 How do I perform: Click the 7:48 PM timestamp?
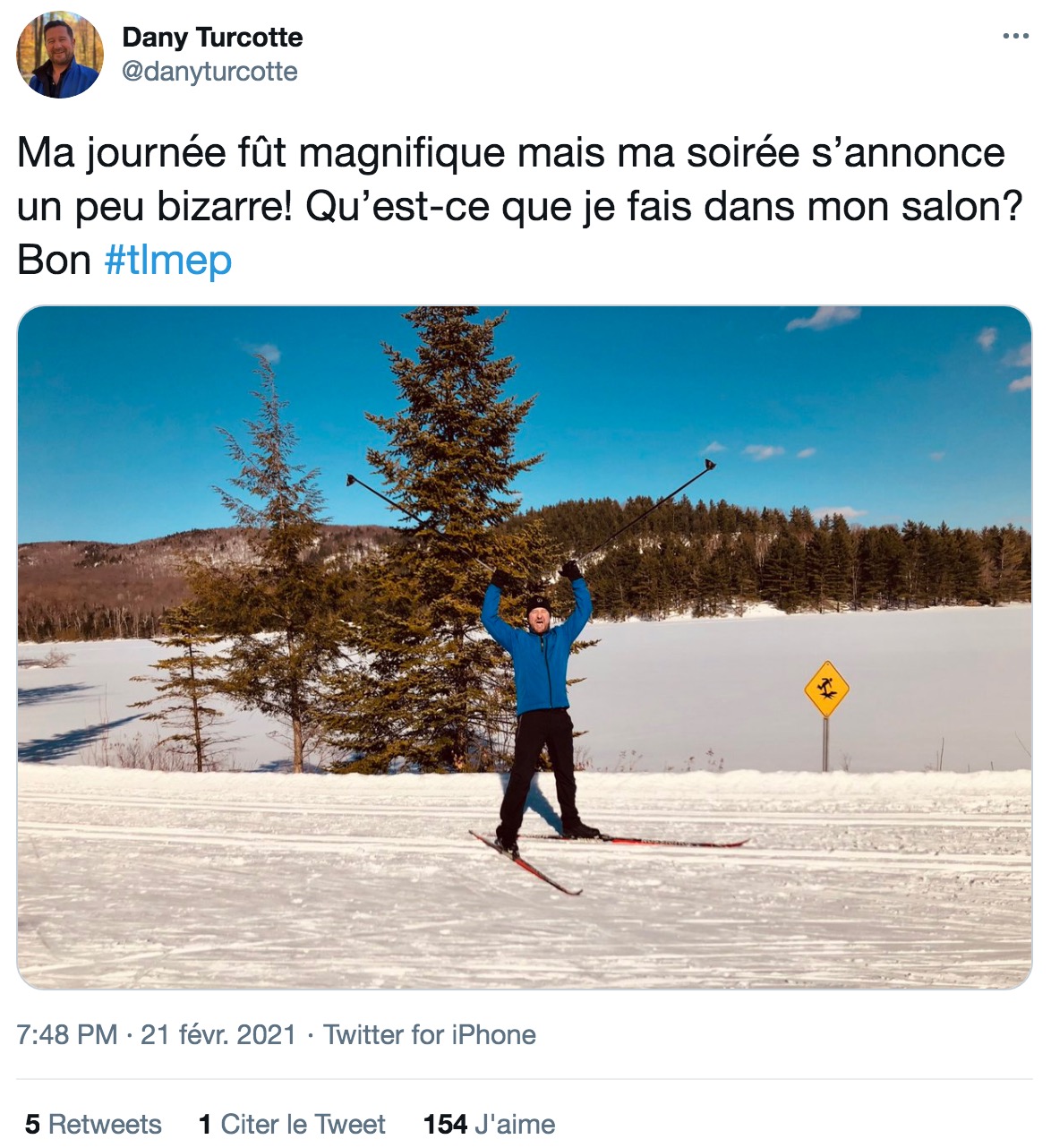pos(67,1034)
